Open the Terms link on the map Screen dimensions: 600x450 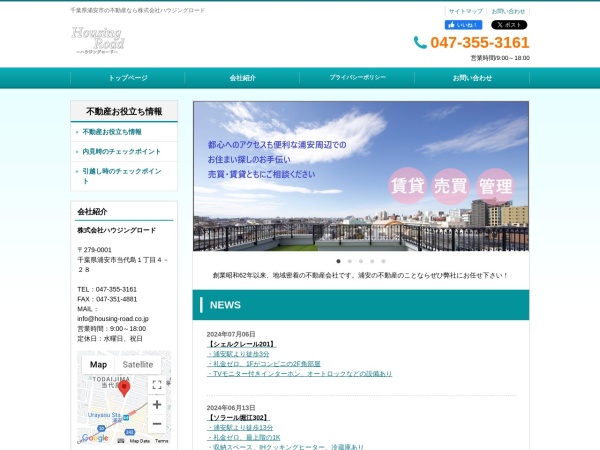click(161, 441)
